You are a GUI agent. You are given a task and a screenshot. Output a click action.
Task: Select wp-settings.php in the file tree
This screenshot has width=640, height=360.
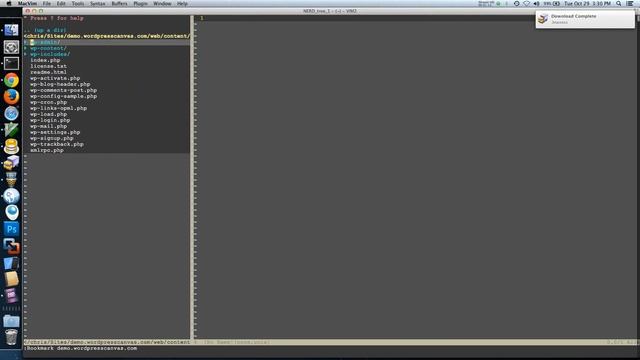coord(55,132)
